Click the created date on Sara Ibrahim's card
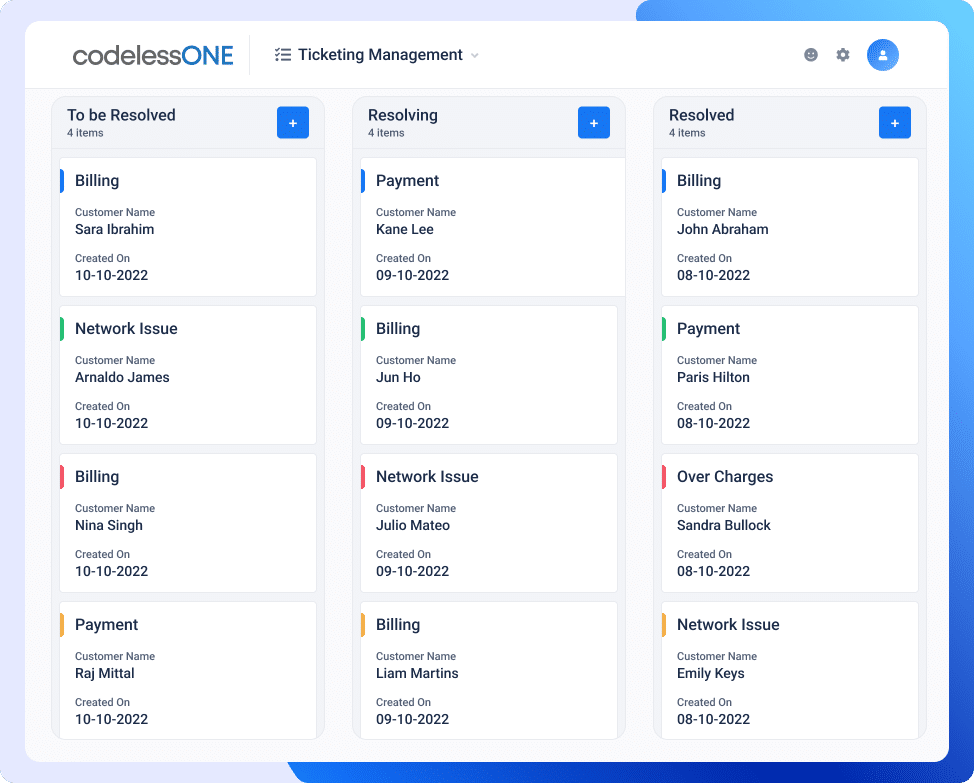The image size is (974, 783). (111, 275)
